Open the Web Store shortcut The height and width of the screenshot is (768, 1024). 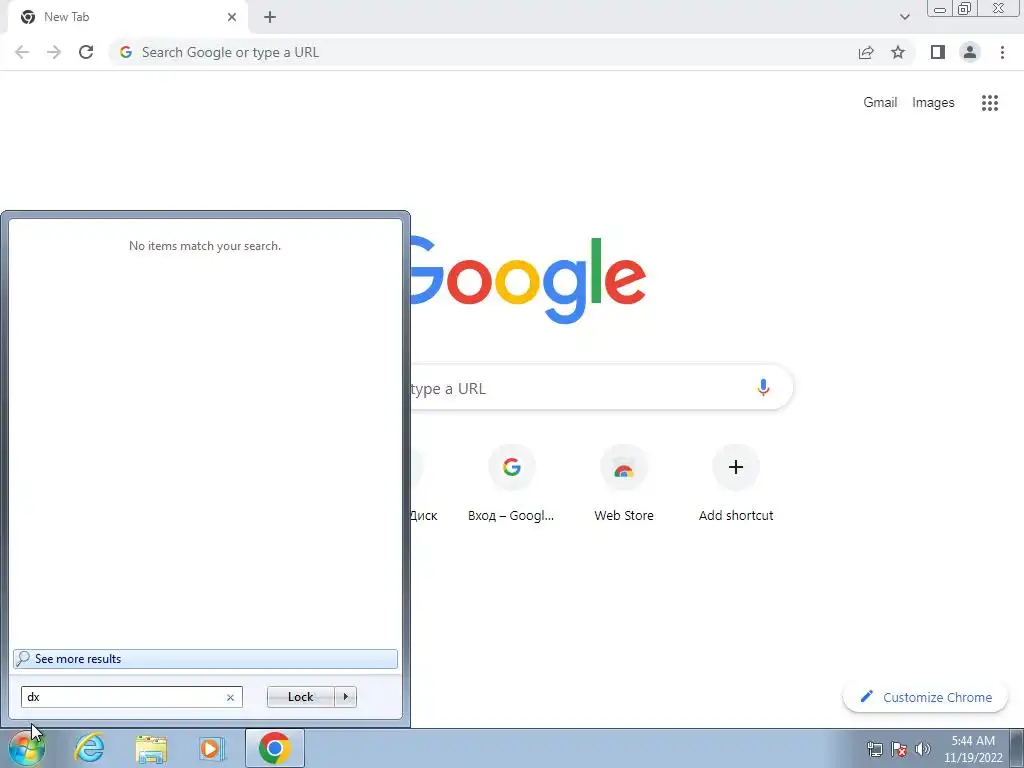[x=624, y=484]
